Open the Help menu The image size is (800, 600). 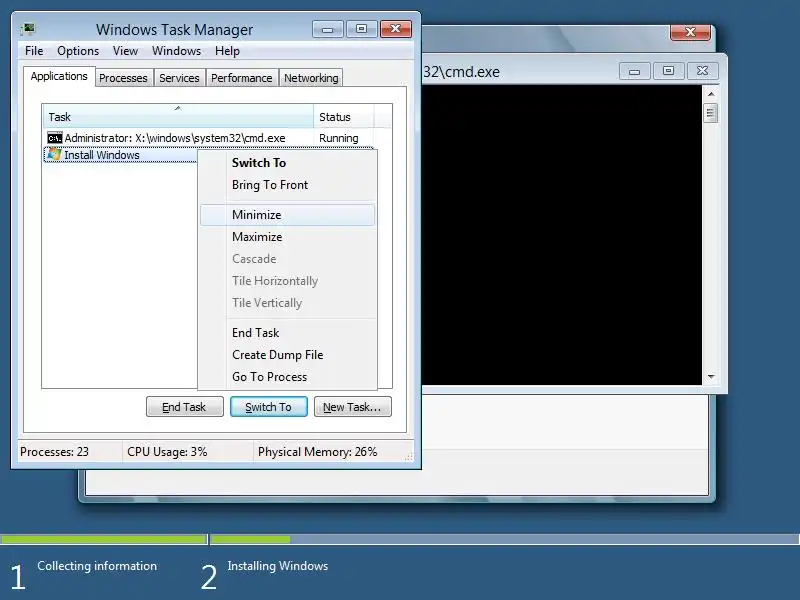[227, 51]
